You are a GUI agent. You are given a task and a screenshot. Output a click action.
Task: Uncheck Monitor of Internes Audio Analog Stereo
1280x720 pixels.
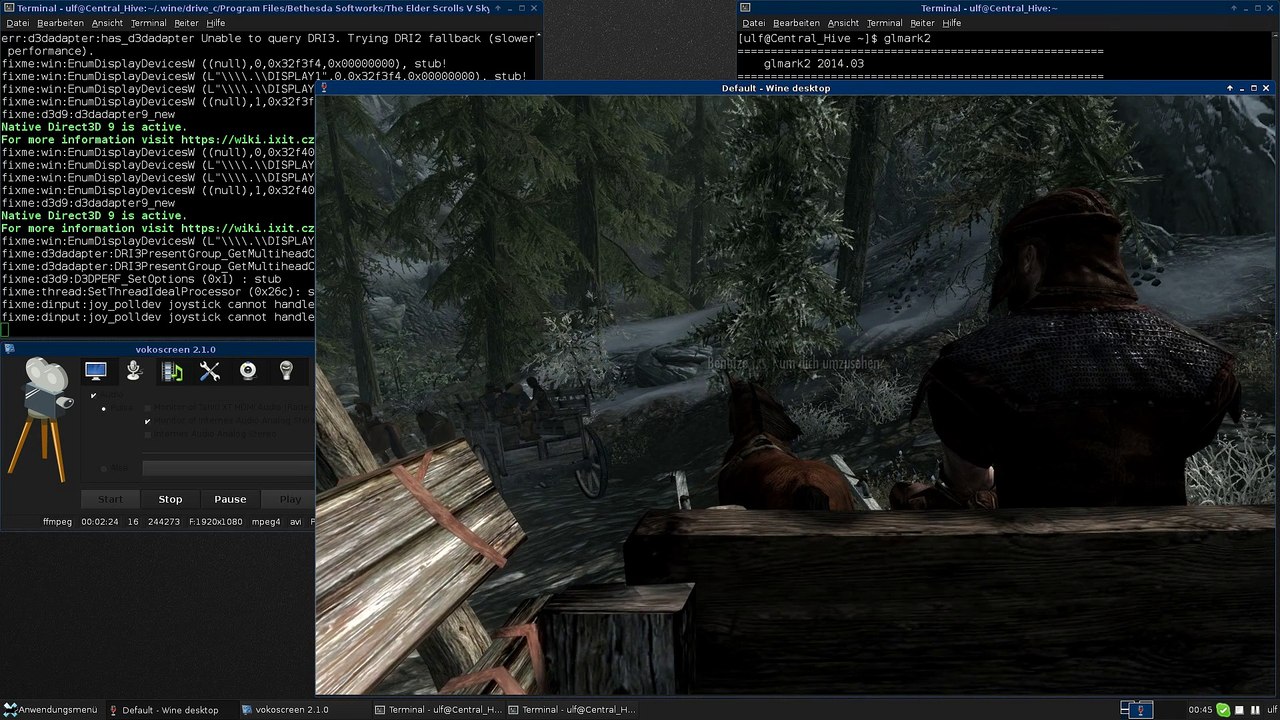(148, 421)
